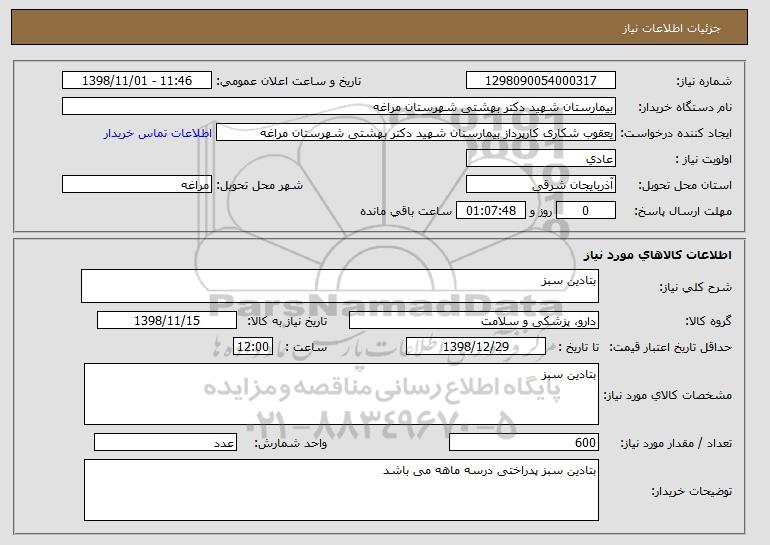Click the time field showing 12:00

click(253, 347)
